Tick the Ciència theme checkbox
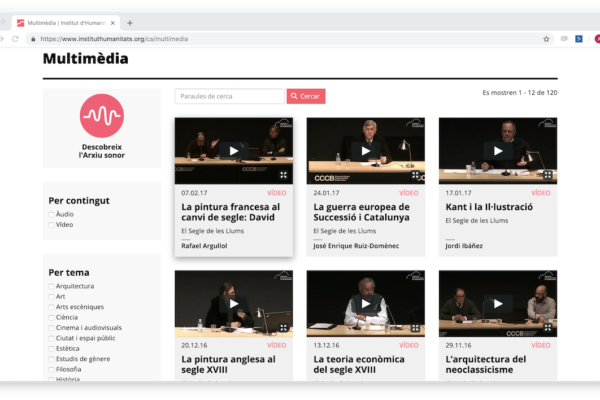This screenshot has width=600, height=400. pyautogui.click(x=52, y=317)
